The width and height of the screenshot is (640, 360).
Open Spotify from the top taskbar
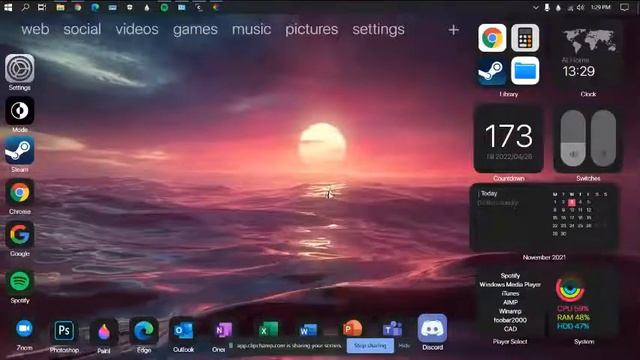point(164,7)
